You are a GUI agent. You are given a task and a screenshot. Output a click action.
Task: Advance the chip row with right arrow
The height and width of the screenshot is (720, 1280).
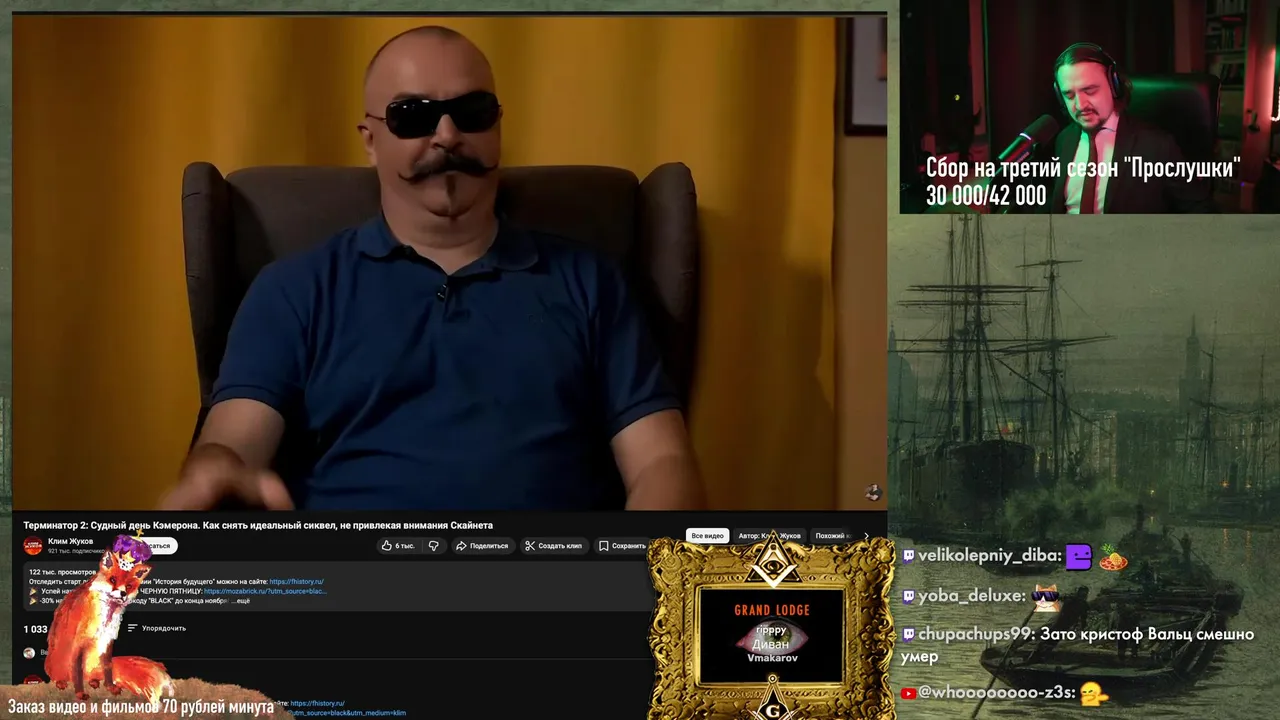pyautogui.click(x=866, y=536)
